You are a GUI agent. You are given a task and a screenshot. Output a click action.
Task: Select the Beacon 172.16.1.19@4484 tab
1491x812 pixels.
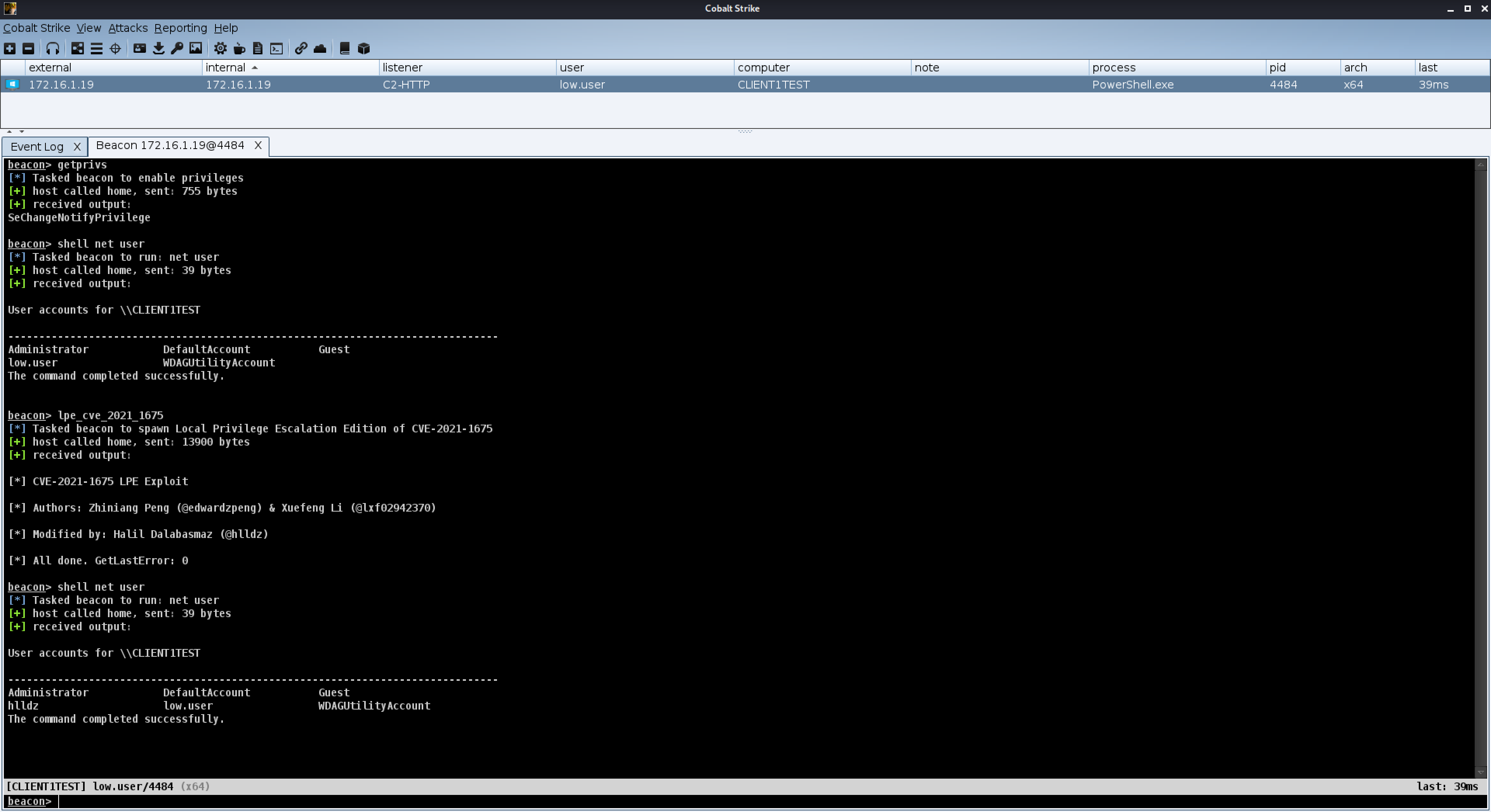pyautogui.click(x=170, y=145)
